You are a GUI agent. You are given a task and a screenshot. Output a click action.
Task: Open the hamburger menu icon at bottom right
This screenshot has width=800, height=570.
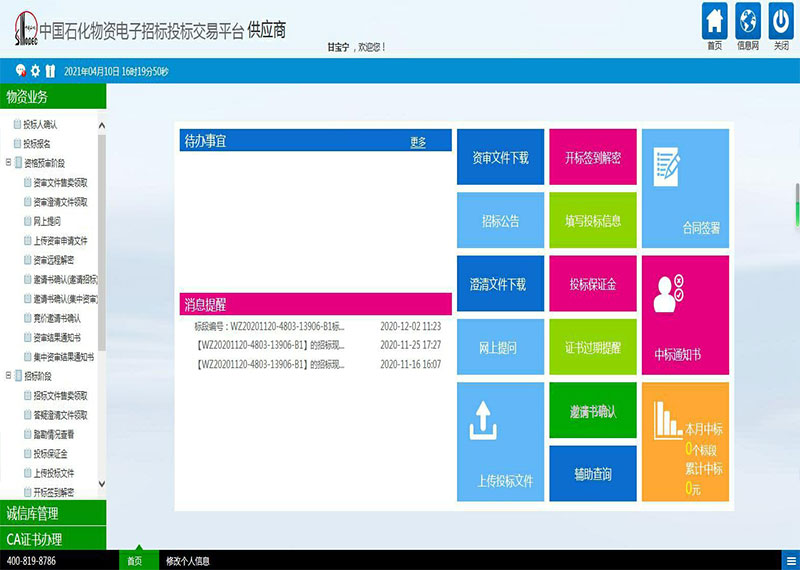click(x=791, y=560)
